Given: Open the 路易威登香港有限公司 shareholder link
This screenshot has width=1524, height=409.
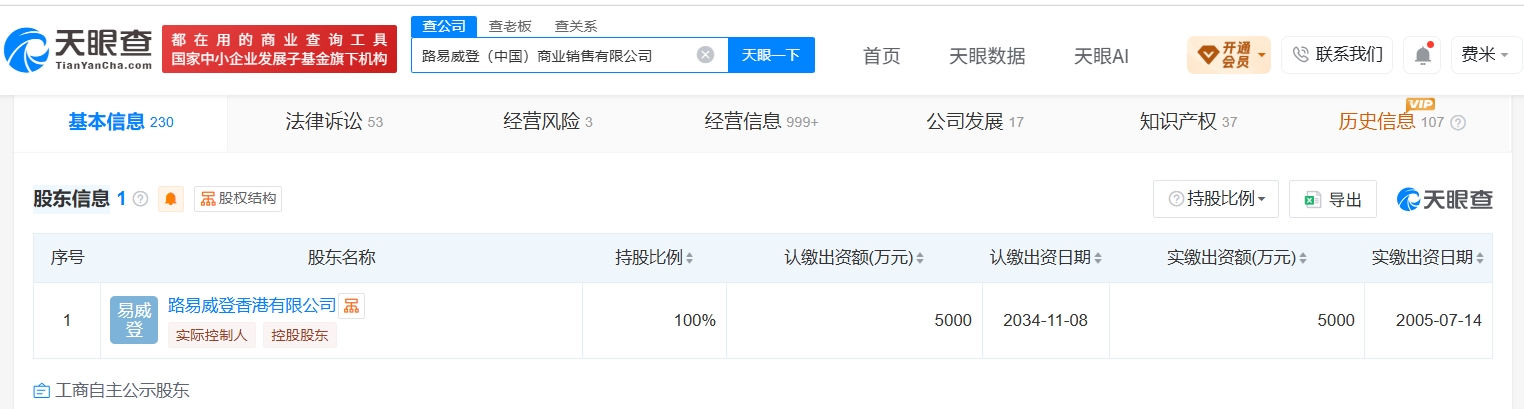Looking at the screenshot, I should (x=252, y=305).
